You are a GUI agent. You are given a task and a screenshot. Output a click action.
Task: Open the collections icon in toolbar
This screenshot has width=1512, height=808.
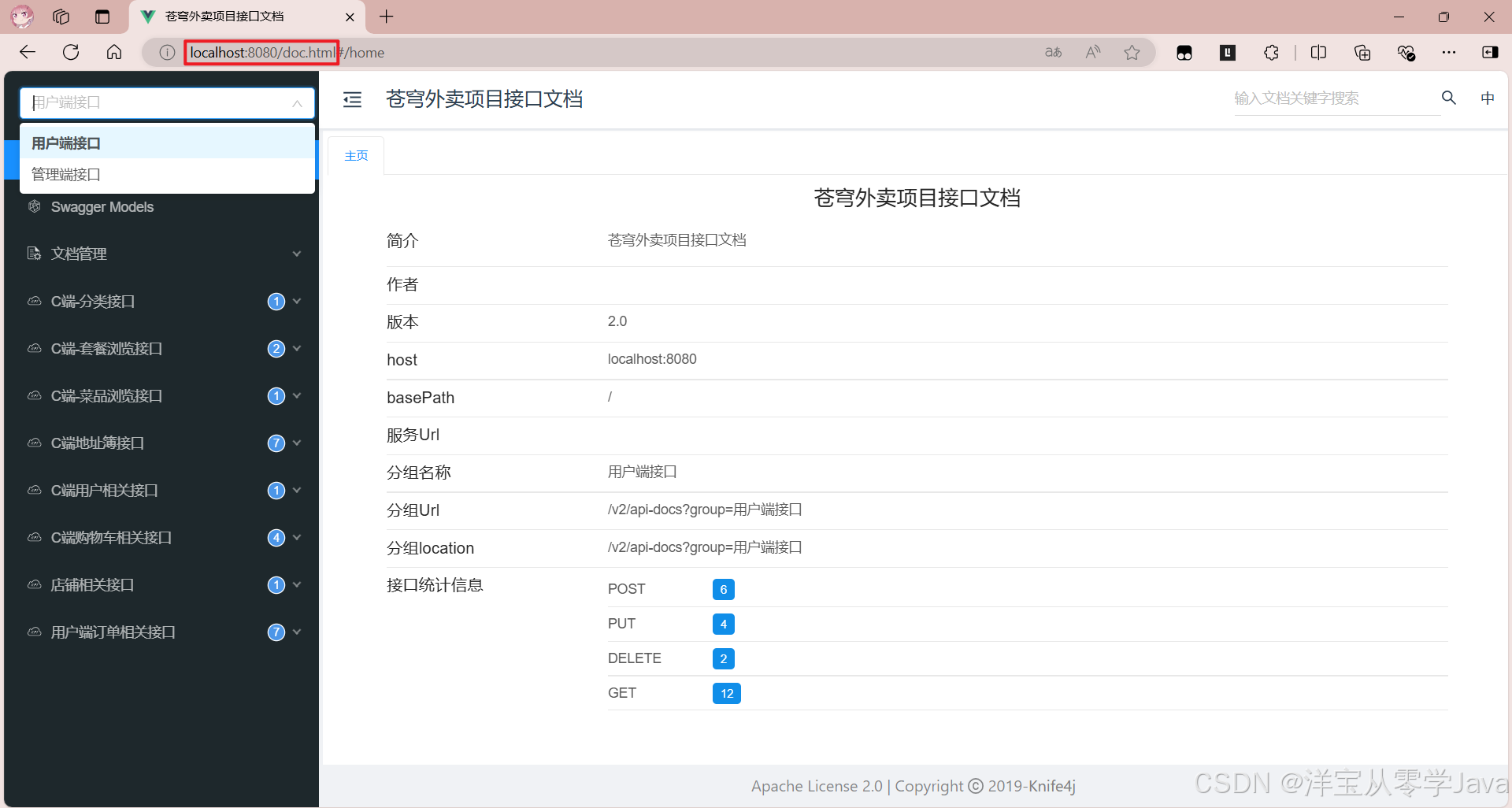tap(1362, 53)
